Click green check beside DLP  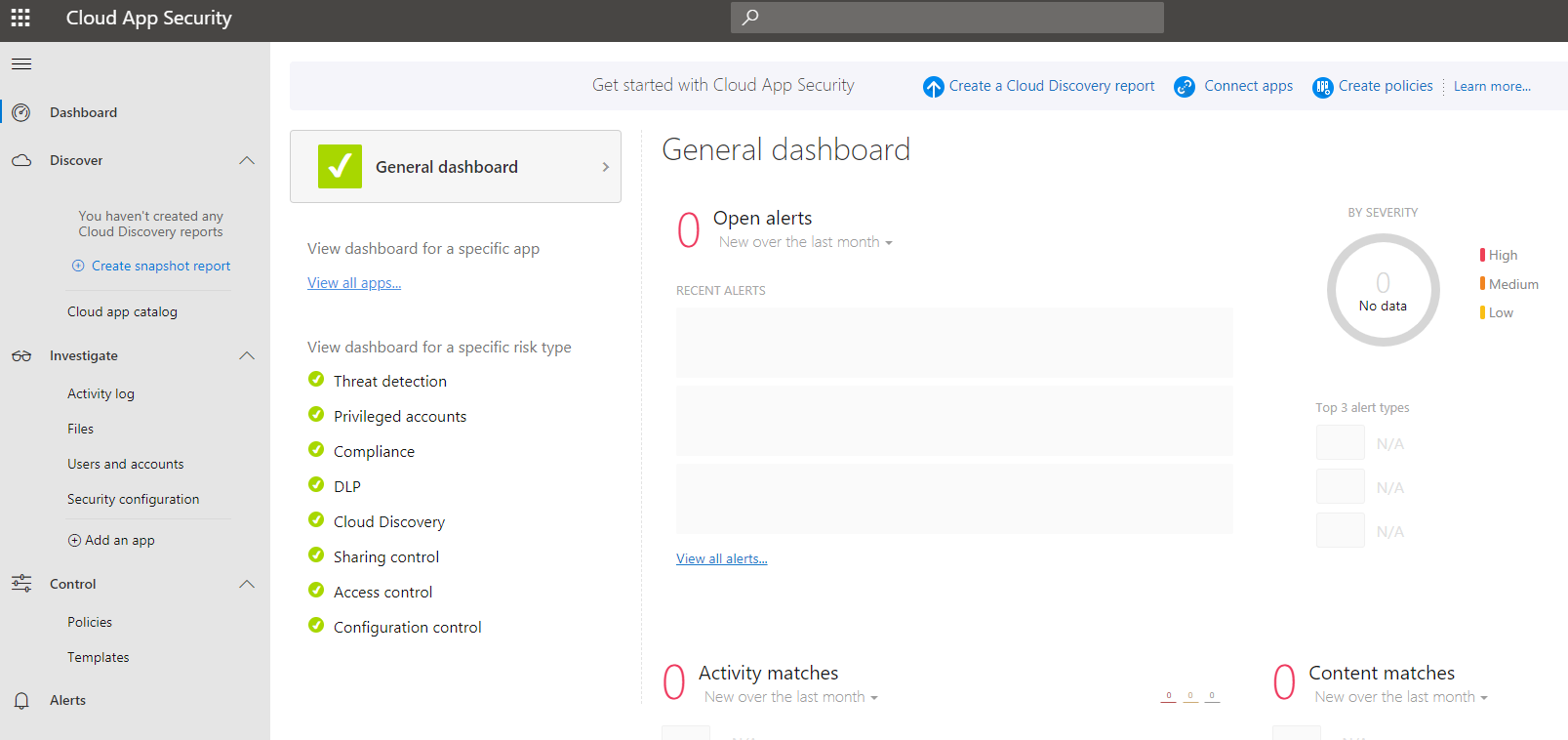tap(316, 484)
